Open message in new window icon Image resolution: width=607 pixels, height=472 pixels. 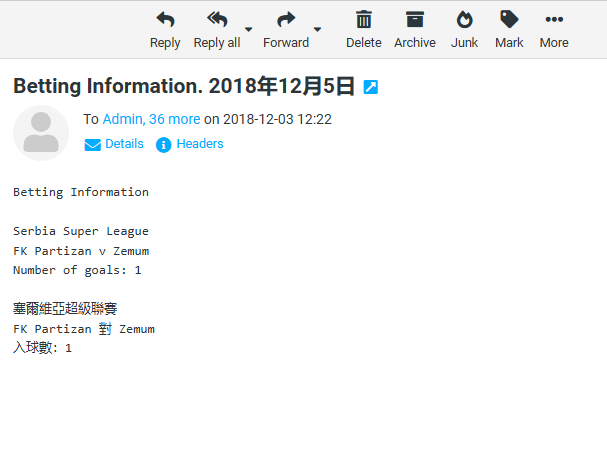click(370, 88)
